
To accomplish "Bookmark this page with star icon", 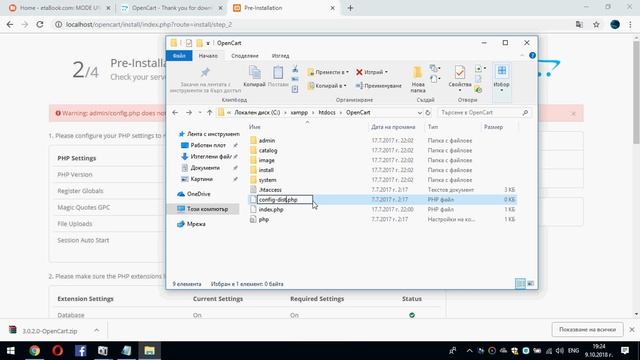I will click(596, 24).
